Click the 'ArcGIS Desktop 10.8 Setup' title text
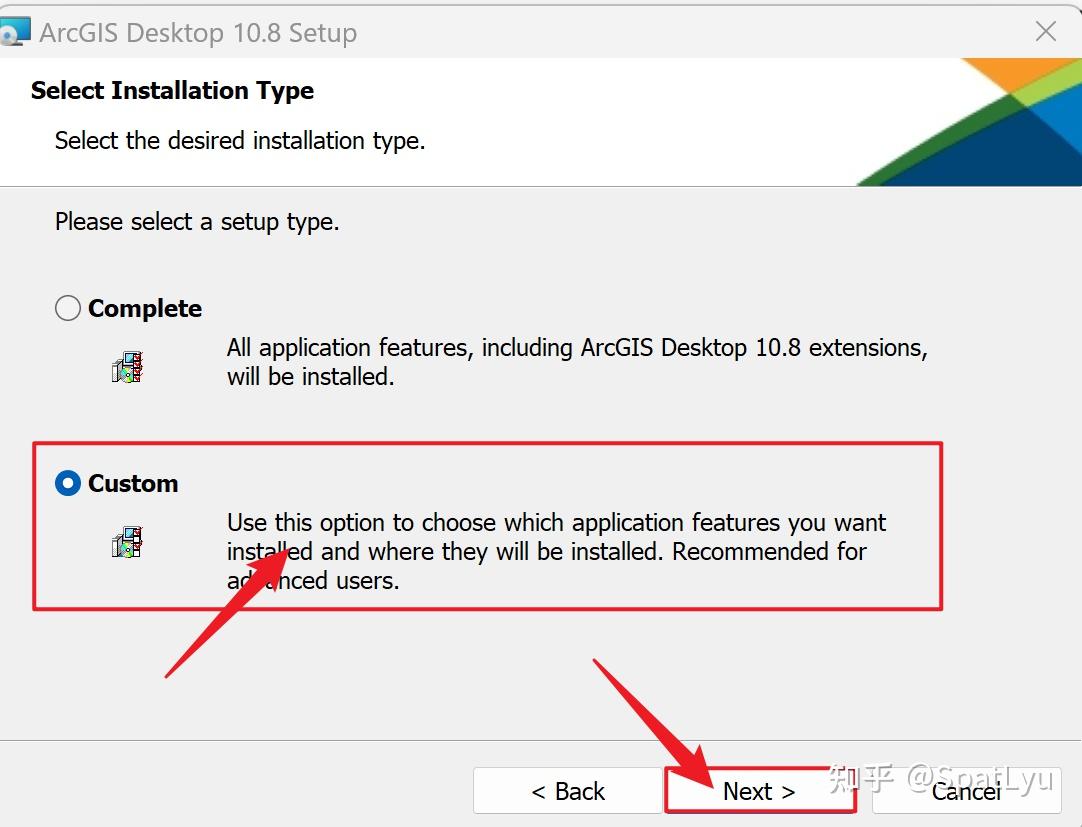Image resolution: width=1082 pixels, height=827 pixels. pos(198,32)
